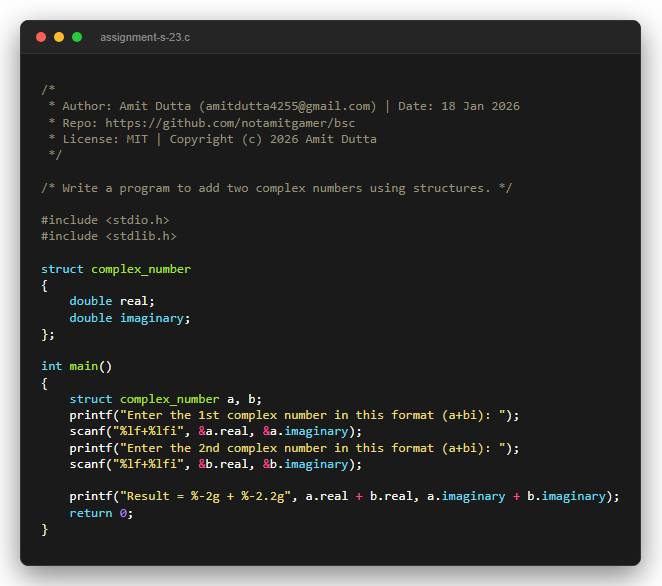Click the 'struct complex_number a, b;' line
This screenshot has height=586, width=662.
click(166, 399)
